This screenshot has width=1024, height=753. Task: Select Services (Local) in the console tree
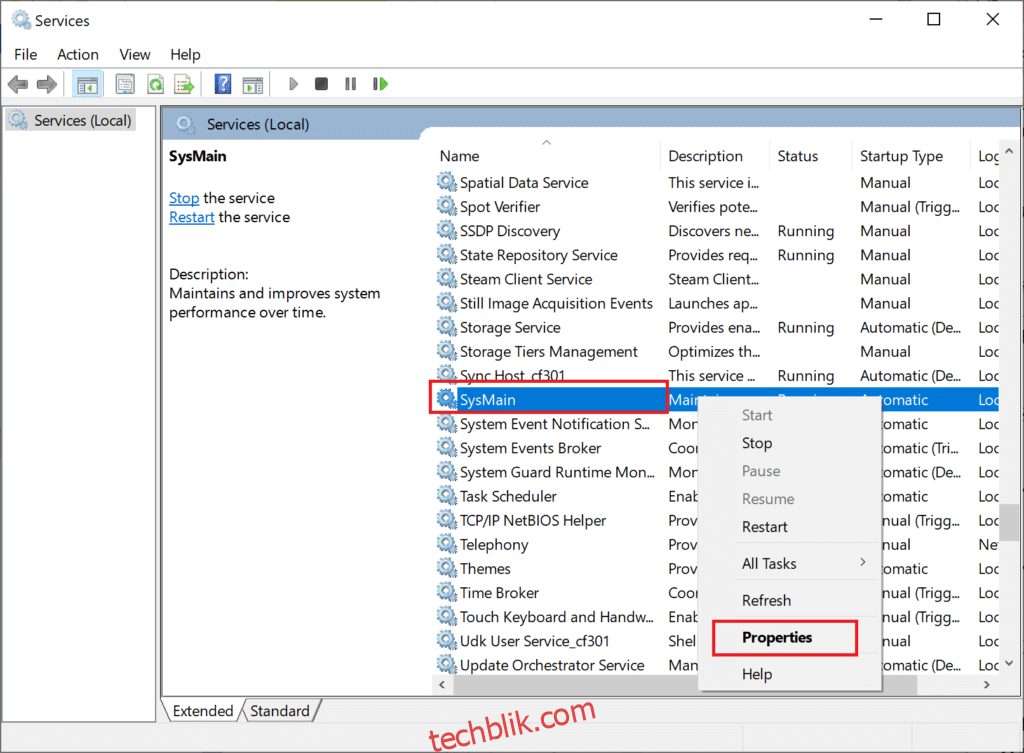coord(71,120)
